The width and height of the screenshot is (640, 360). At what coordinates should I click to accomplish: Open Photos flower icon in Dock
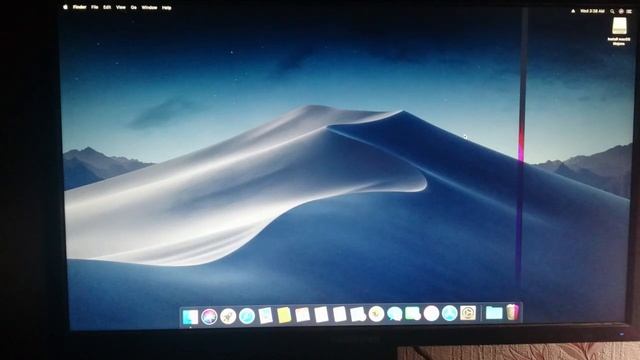(376, 314)
